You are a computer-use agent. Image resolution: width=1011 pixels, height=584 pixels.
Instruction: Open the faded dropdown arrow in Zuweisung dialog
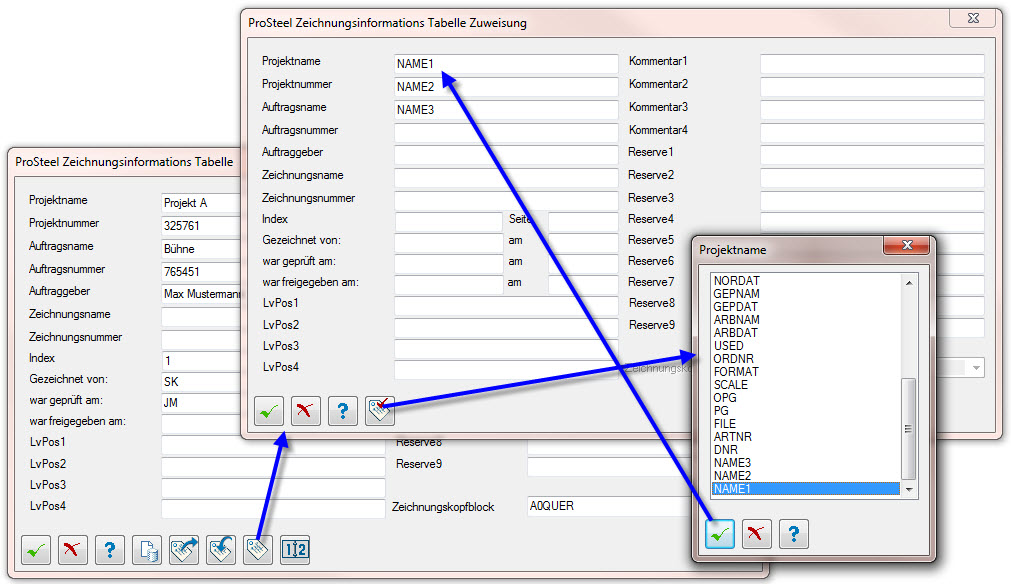(976, 368)
